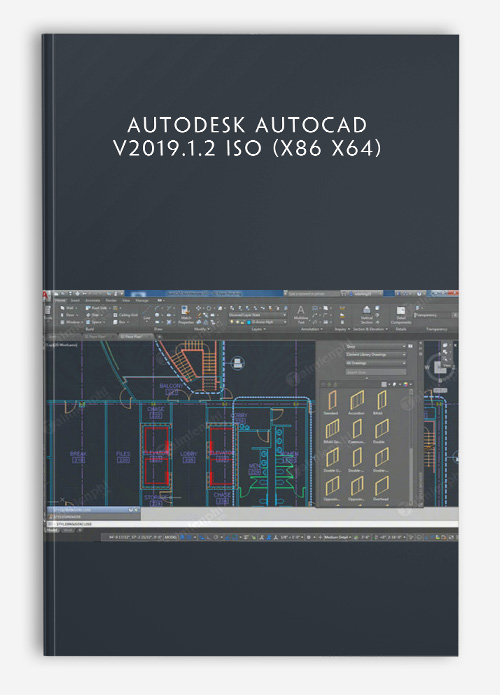Choose the Bifold door style icon

381,401
